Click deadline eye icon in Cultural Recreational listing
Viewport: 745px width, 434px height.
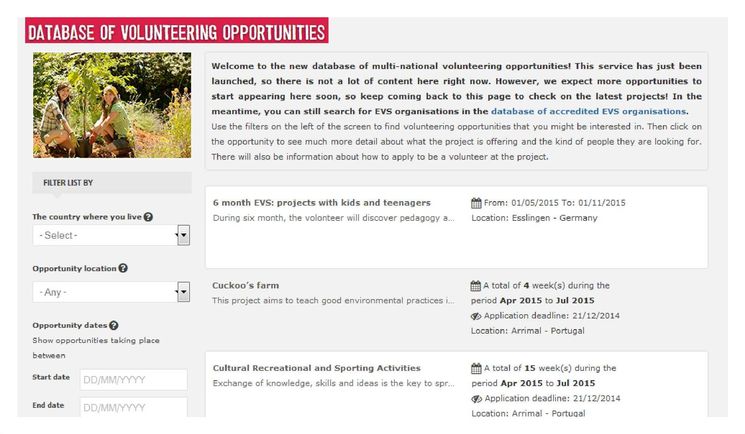477,399
